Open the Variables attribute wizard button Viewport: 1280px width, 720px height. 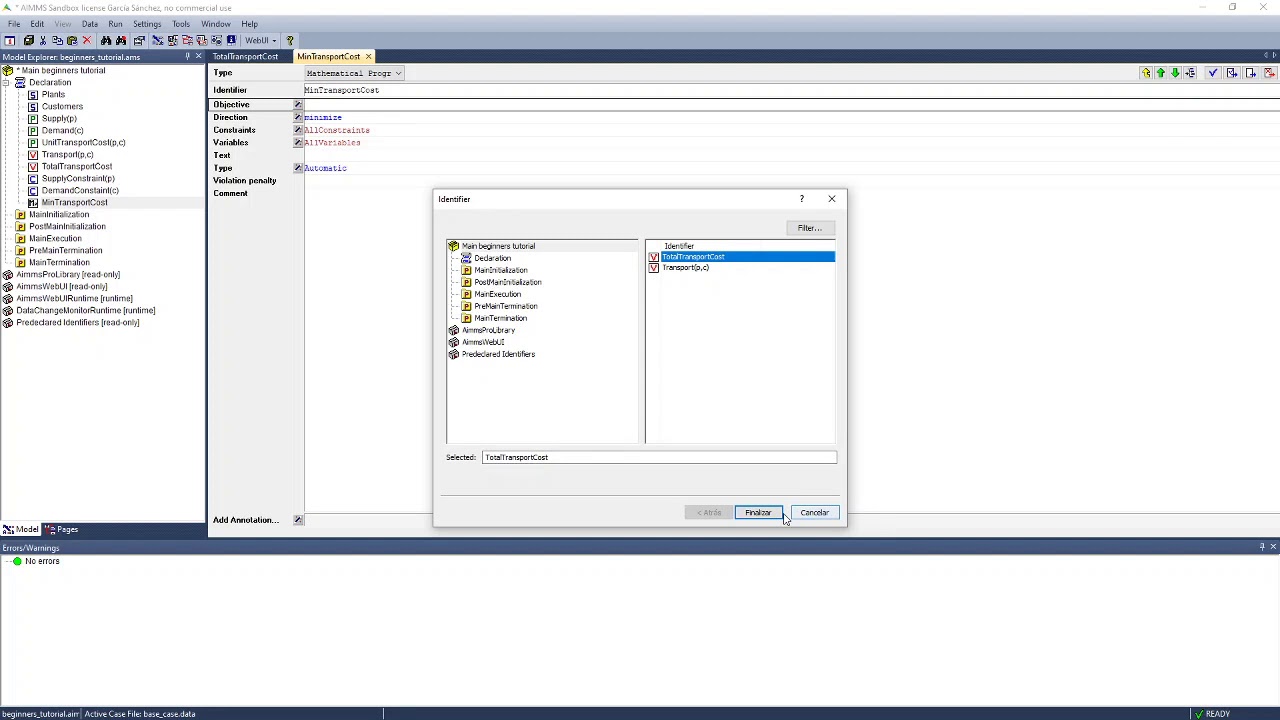tap(297, 143)
